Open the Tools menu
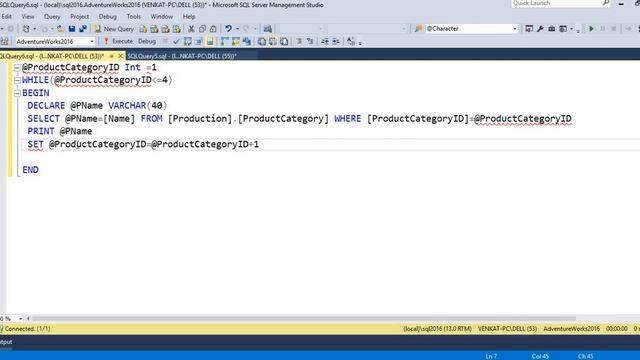The image size is (640, 360). point(133,16)
